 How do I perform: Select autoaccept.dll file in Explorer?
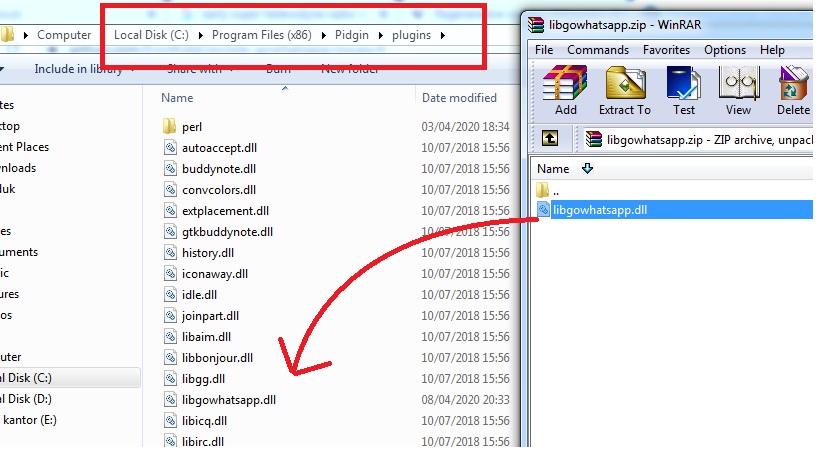[x=219, y=148]
